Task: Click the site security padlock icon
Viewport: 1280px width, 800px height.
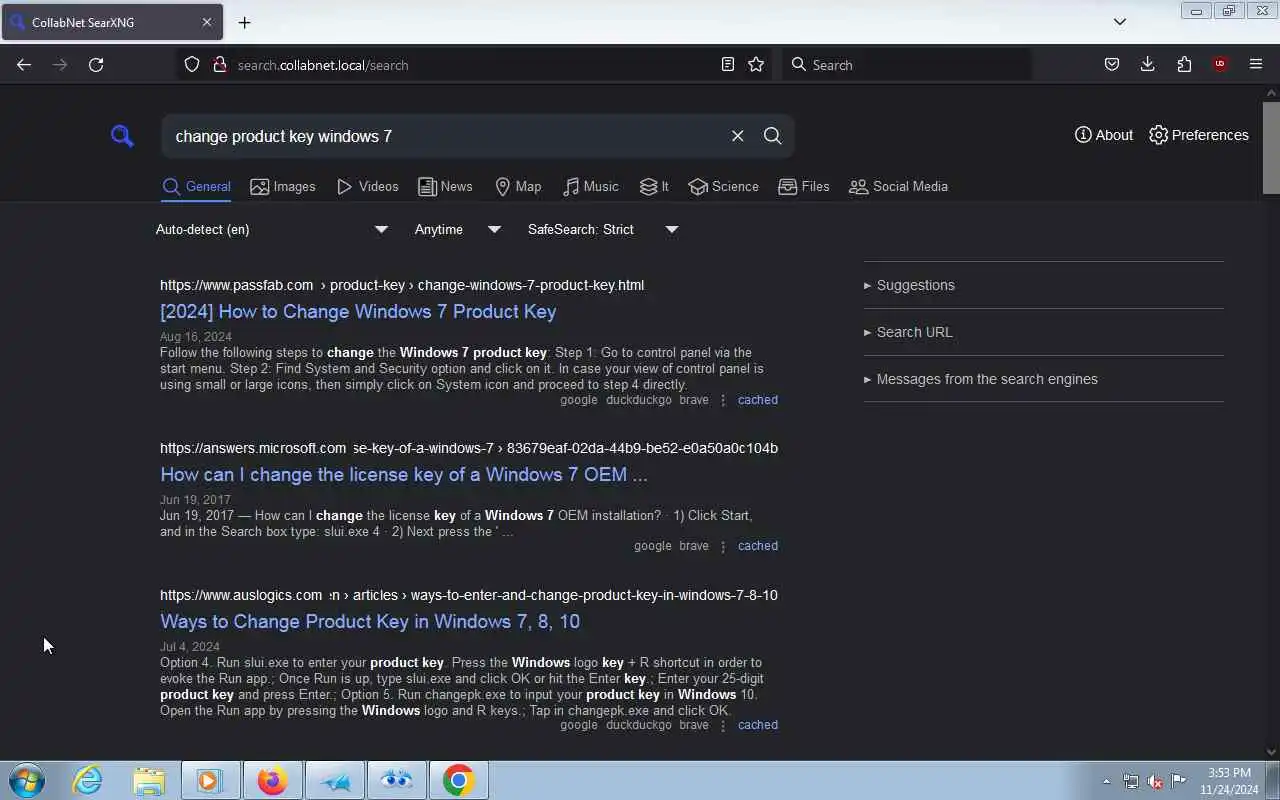Action: point(220,64)
